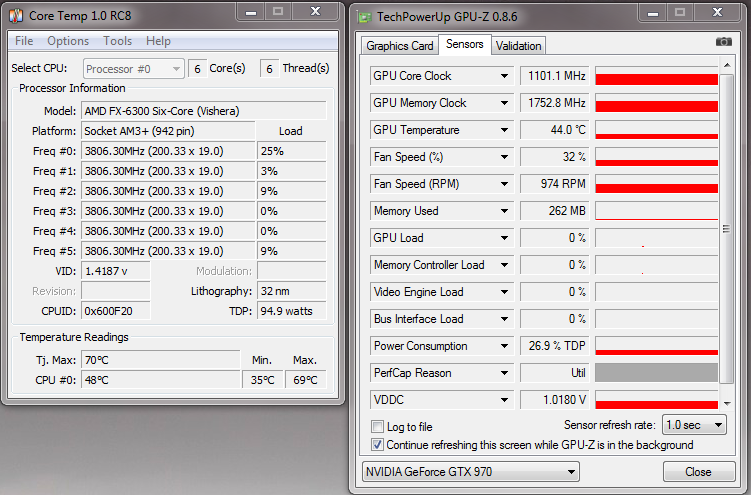Open the Options menu in Core Temp
751x495 pixels.
point(68,41)
